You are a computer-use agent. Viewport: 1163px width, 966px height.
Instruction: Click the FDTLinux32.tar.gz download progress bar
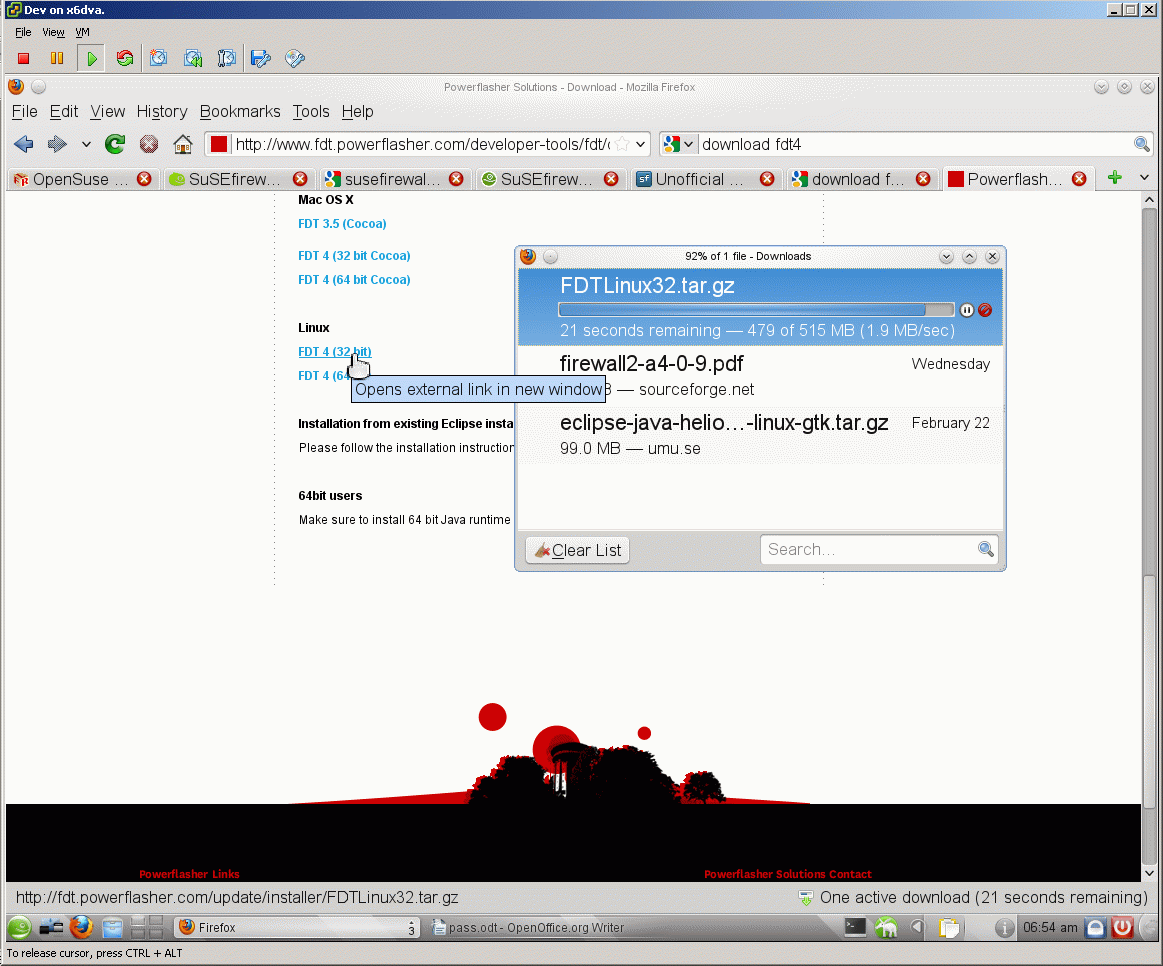pyautogui.click(x=756, y=309)
